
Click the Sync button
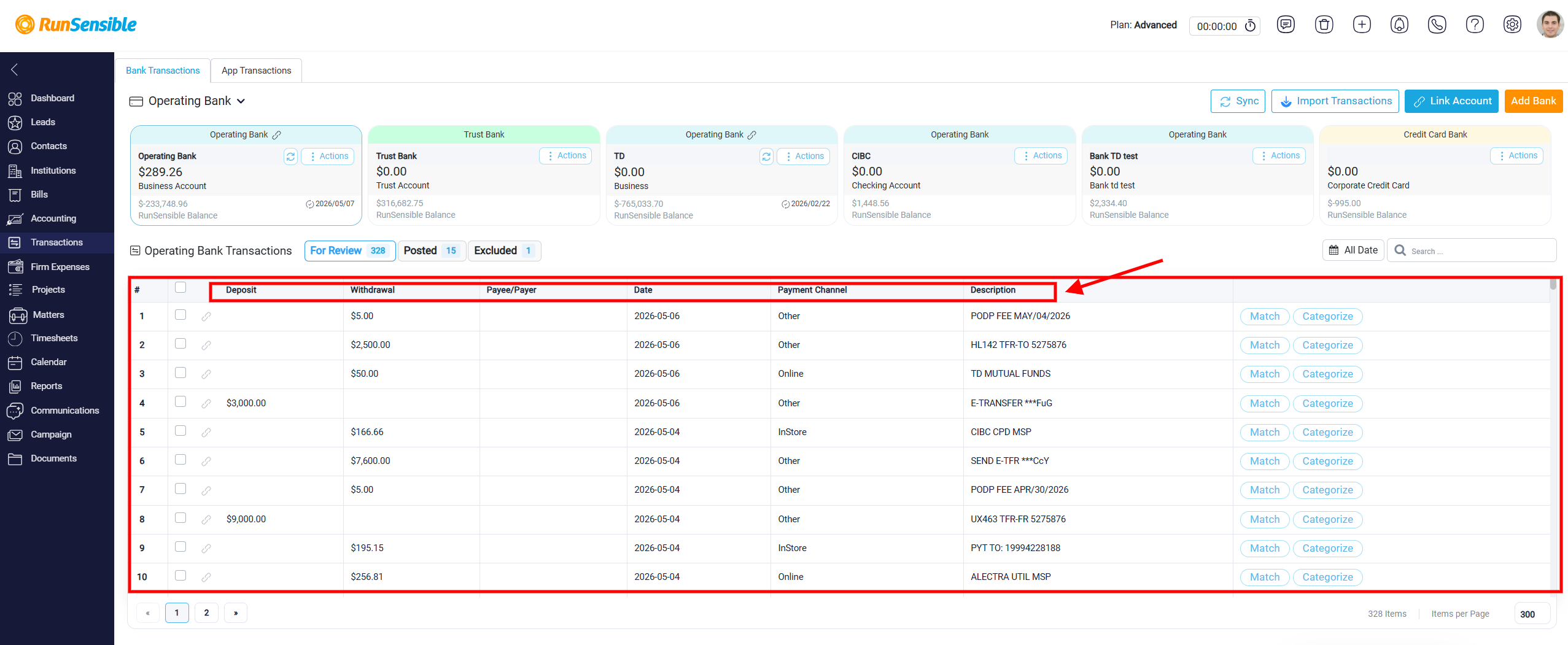tap(1238, 101)
